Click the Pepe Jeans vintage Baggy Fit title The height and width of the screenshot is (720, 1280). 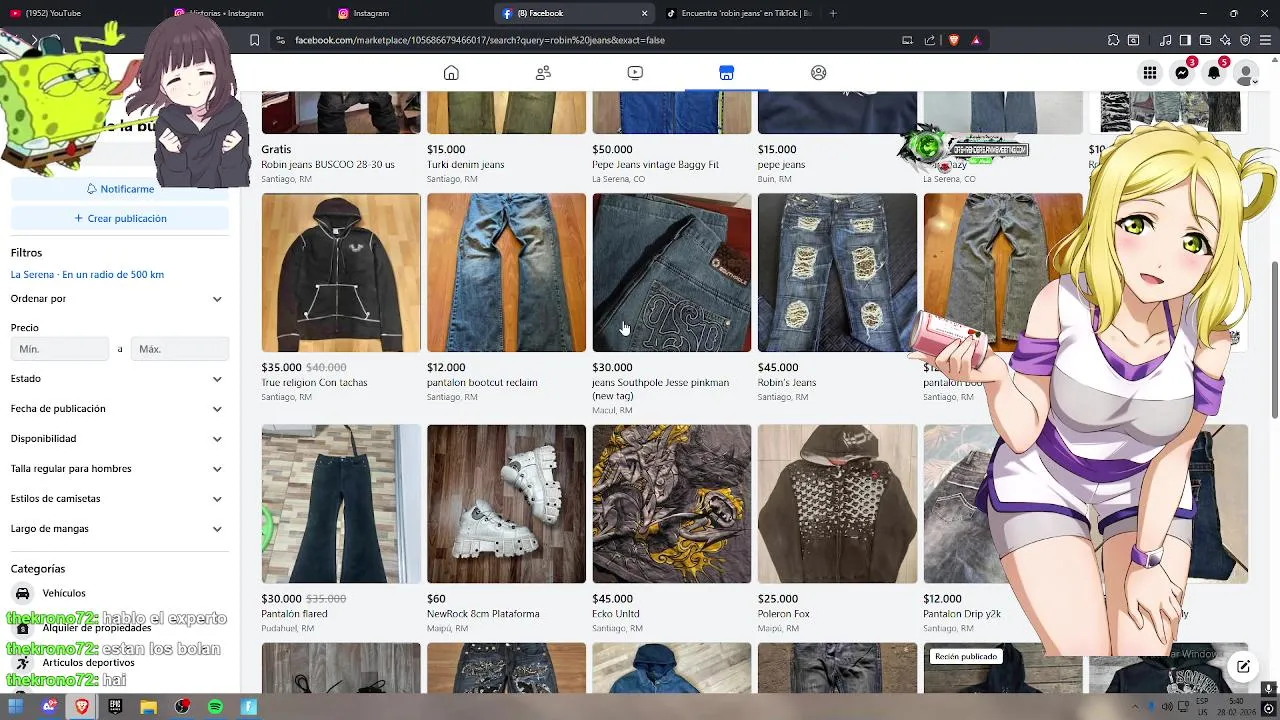(655, 165)
